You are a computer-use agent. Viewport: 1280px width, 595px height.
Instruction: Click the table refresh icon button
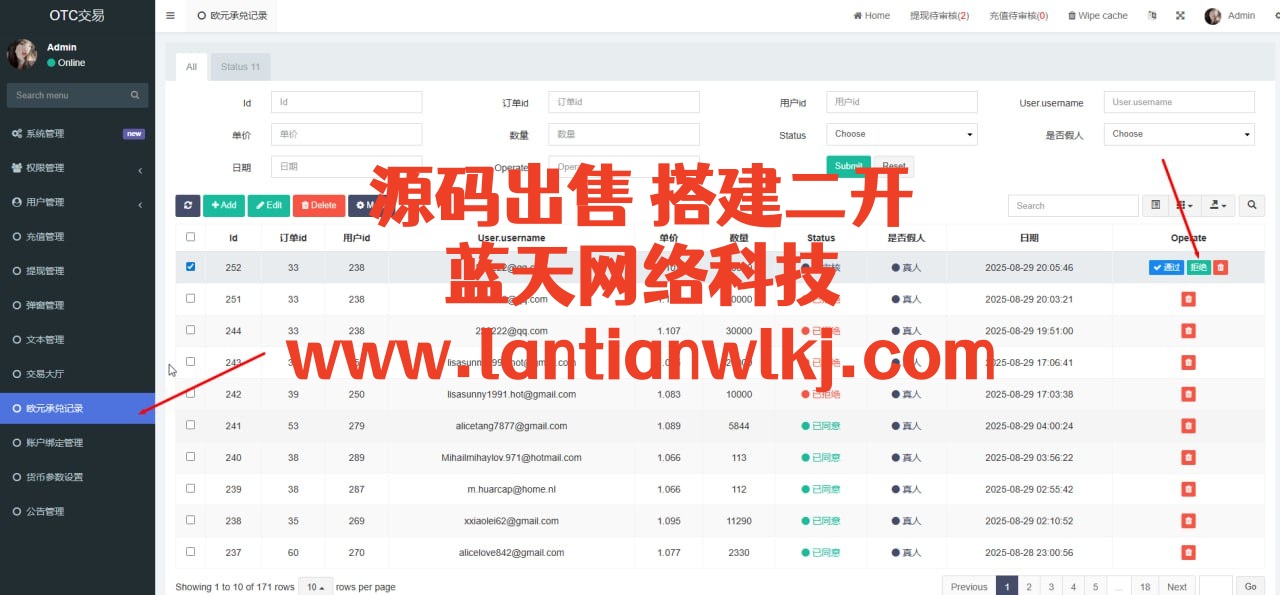187,205
